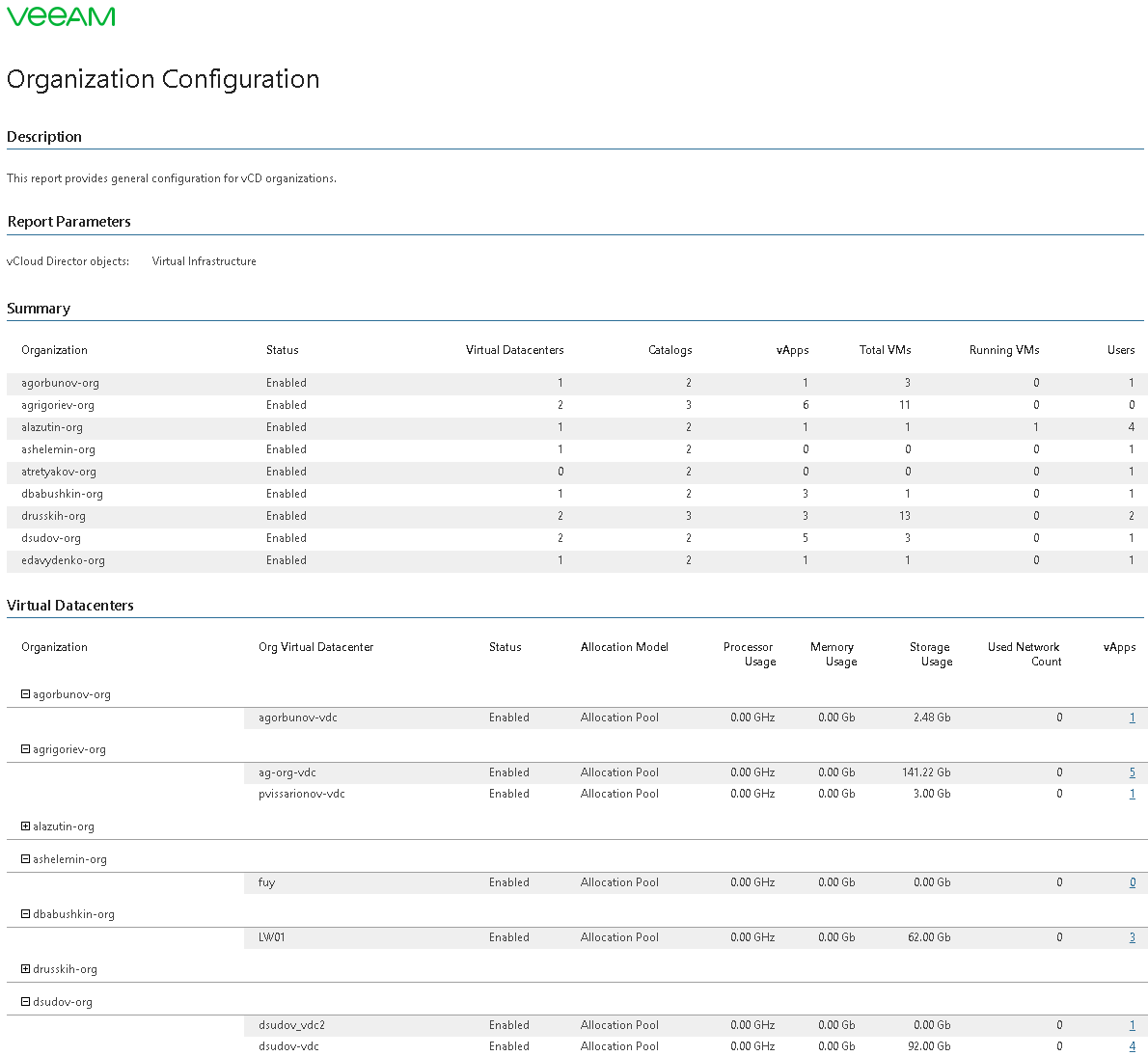Select drusskih-org in Summary table
1148x1056 pixels.
[53, 516]
